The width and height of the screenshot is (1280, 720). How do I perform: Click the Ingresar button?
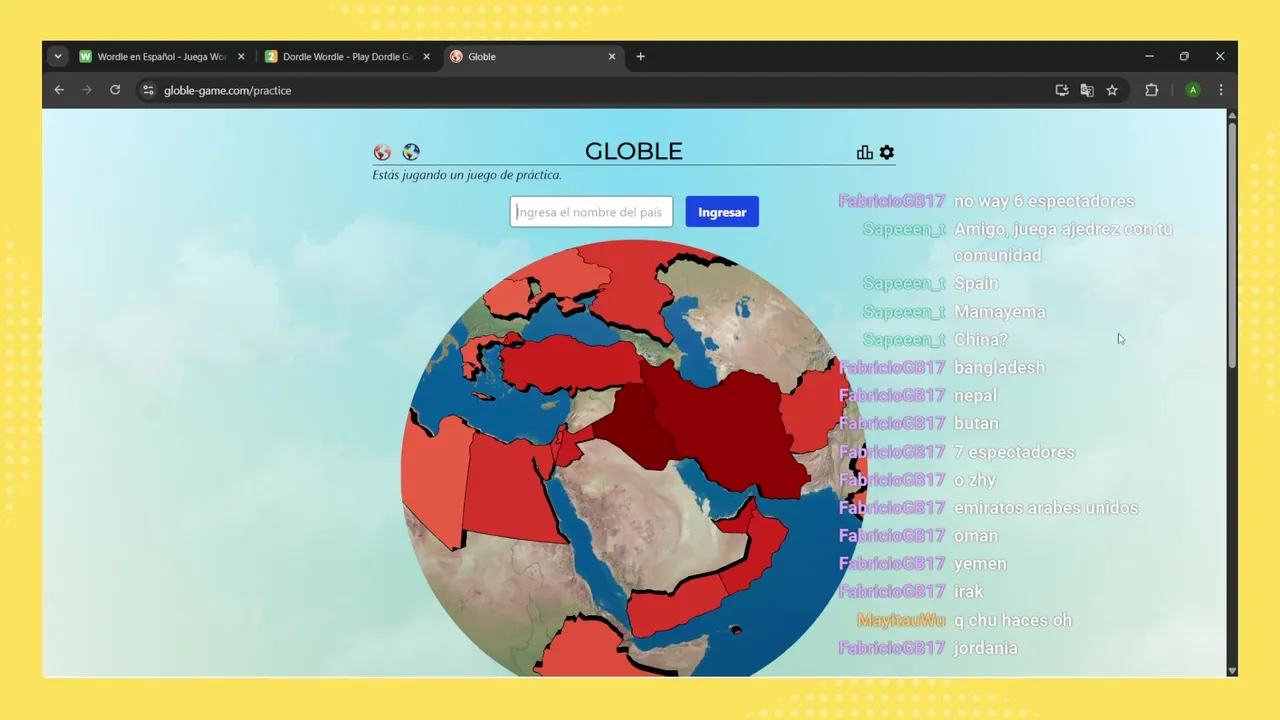point(722,211)
